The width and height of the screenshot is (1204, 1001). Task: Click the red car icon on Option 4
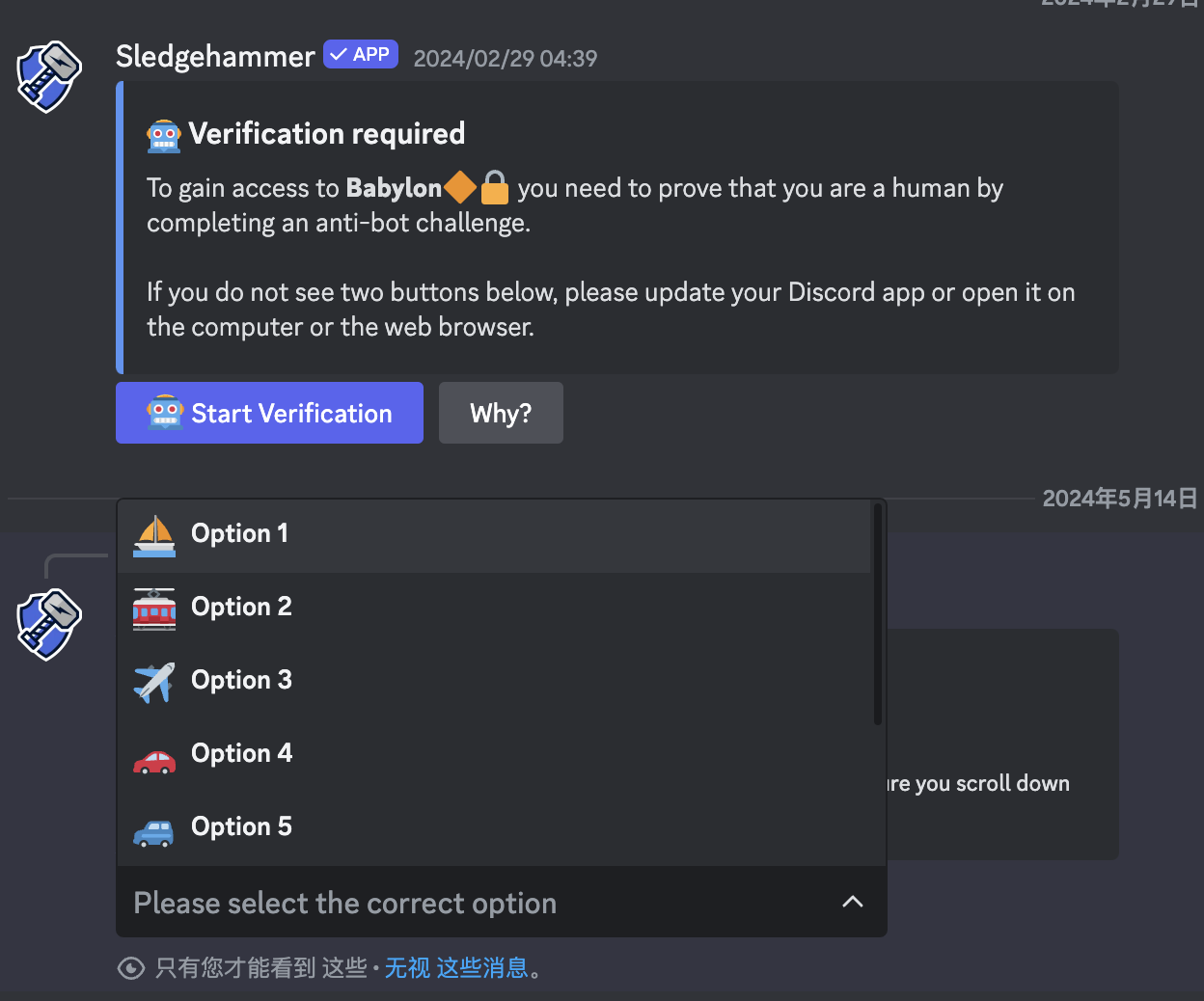tap(153, 752)
